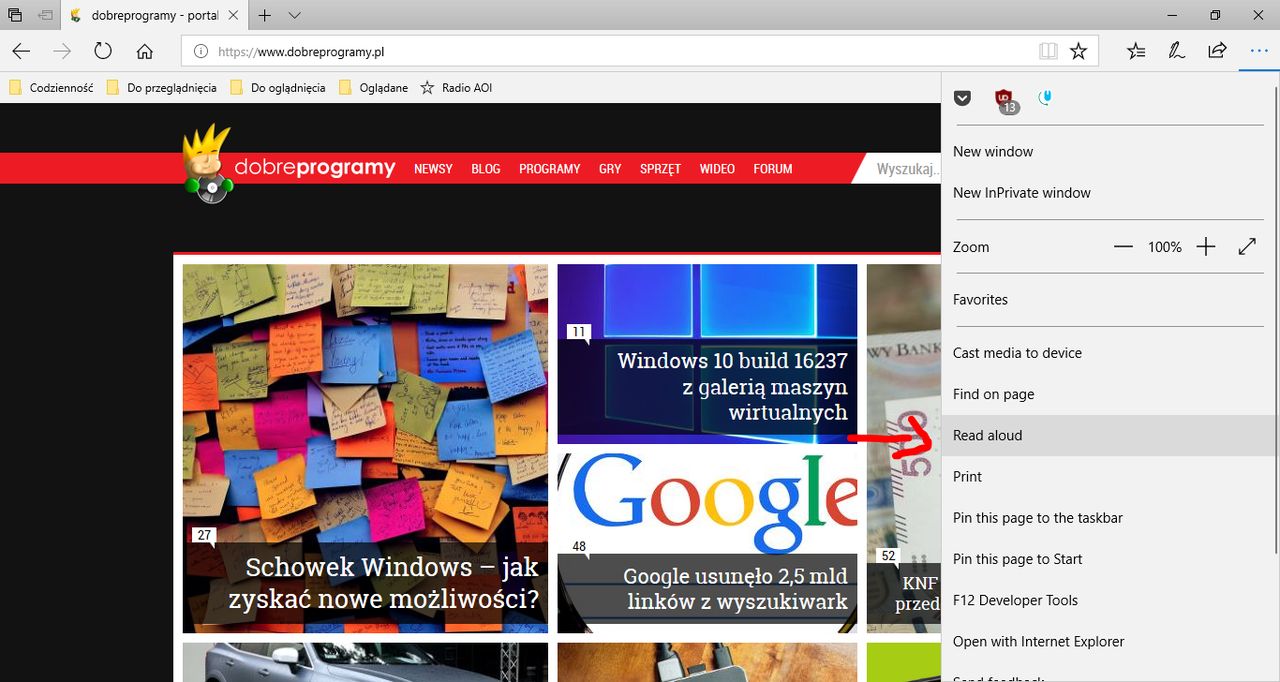Image resolution: width=1280 pixels, height=682 pixels.
Task: Open the Share icon
Action: (1217, 51)
